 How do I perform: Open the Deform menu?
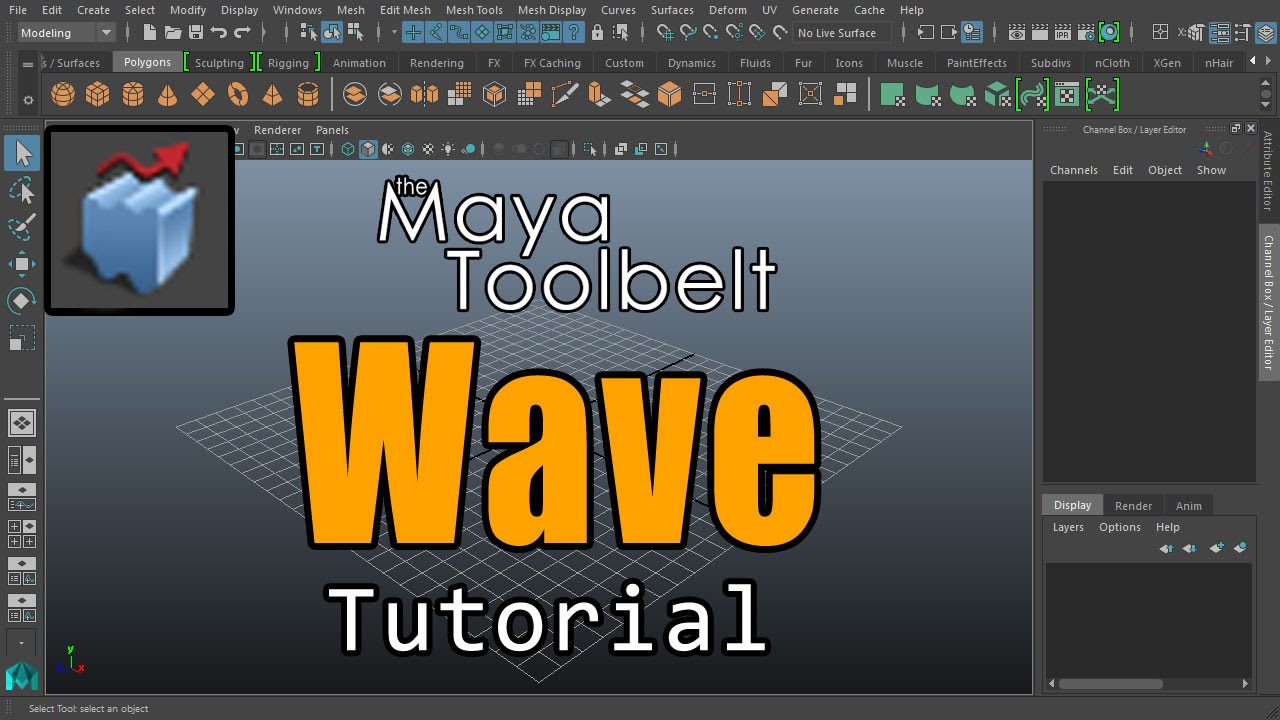[x=727, y=10]
